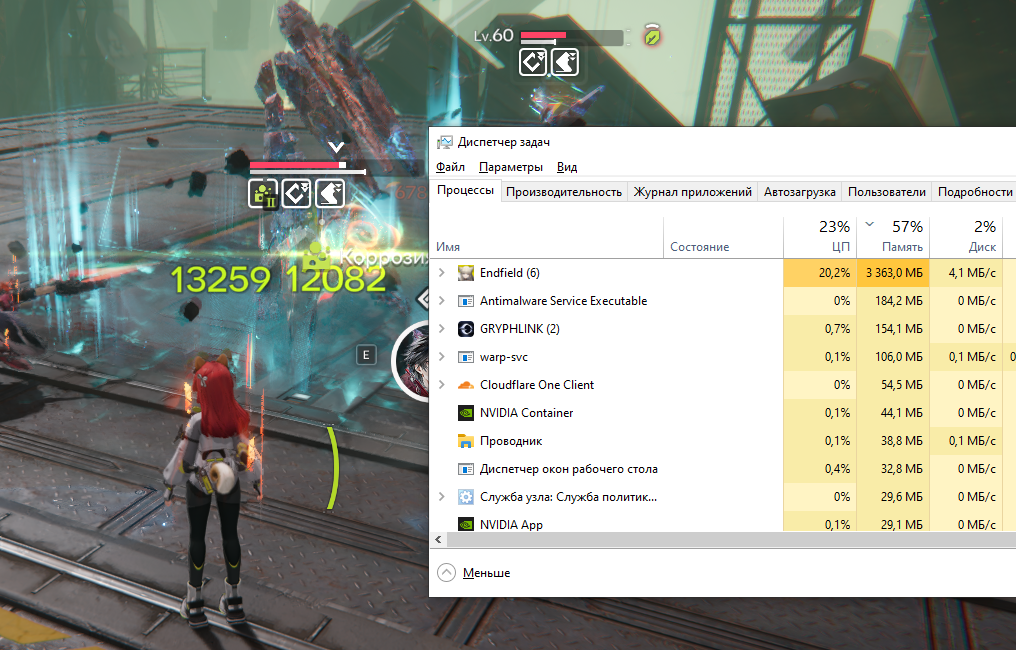Click the Проводник folder icon
The width and height of the screenshot is (1016, 650).
click(x=465, y=441)
